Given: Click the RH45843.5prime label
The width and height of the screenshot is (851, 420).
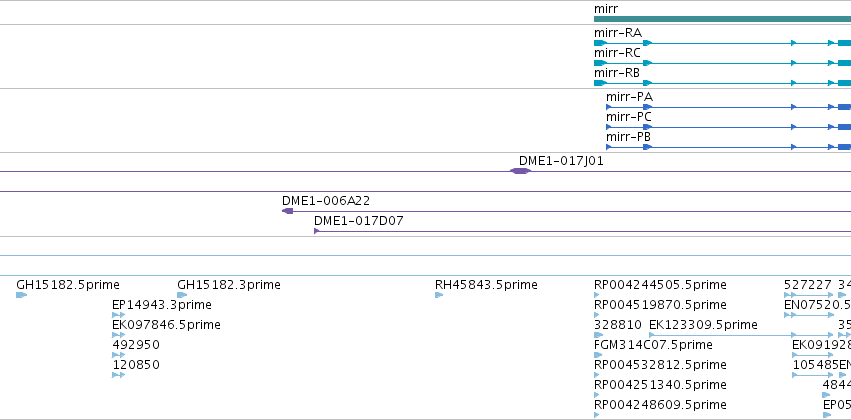Looking at the screenshot, I should (486, 285).
